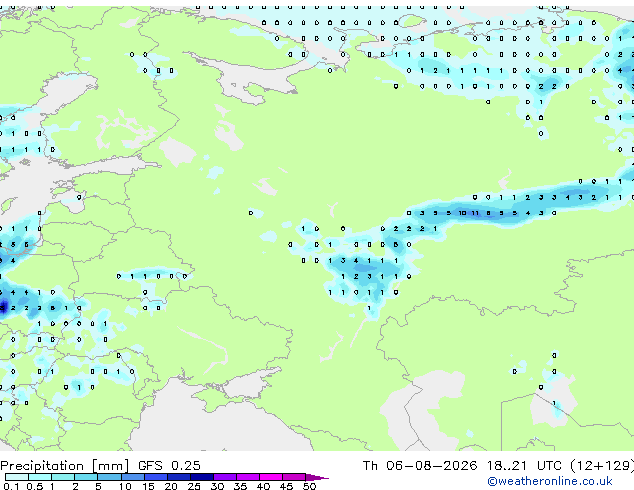Image resolution: width=634 pixels, height=490 pixels.
Task: Pick the magenta swatch between 40 and 45
Action: [x=271, y=477]
